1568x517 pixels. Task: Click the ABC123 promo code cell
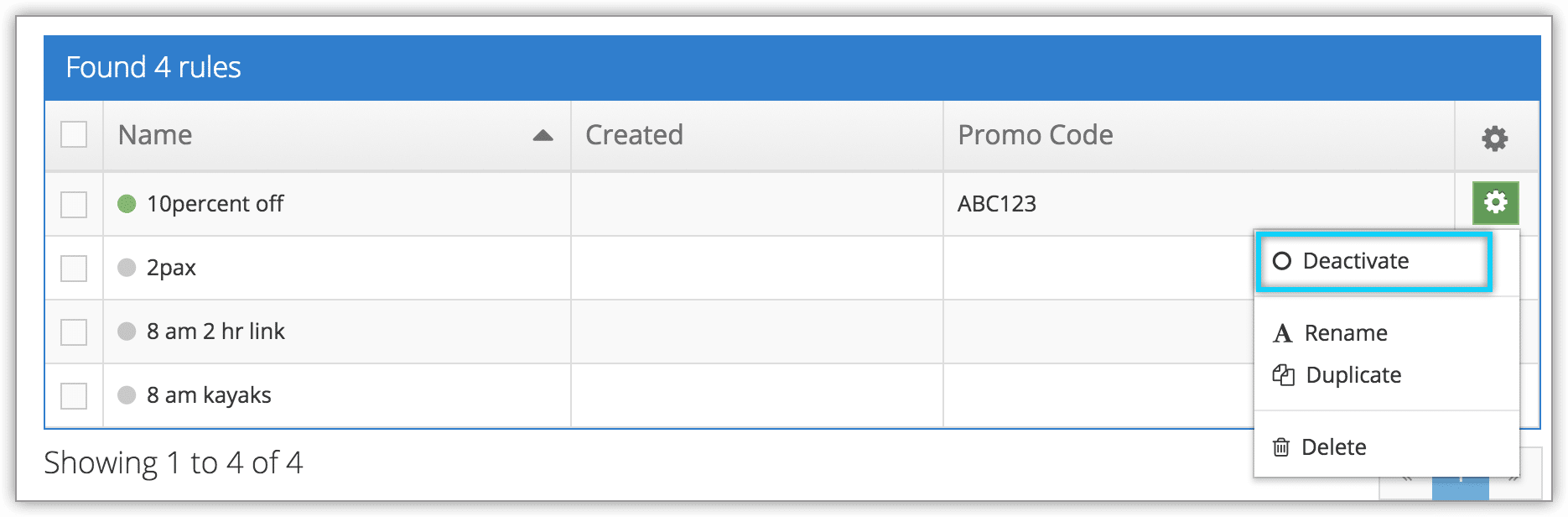997,204
